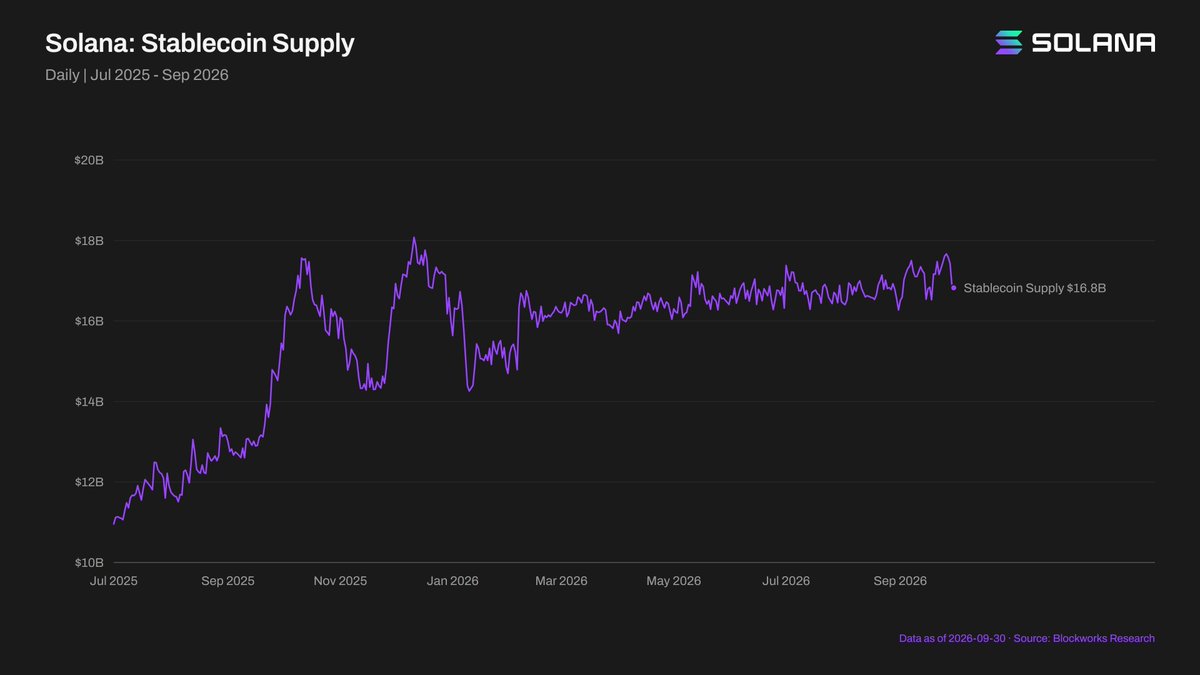Click the Sep 2025 x-axis label
The height and width of the screenshot is (675, 1200).
point(227,581)
